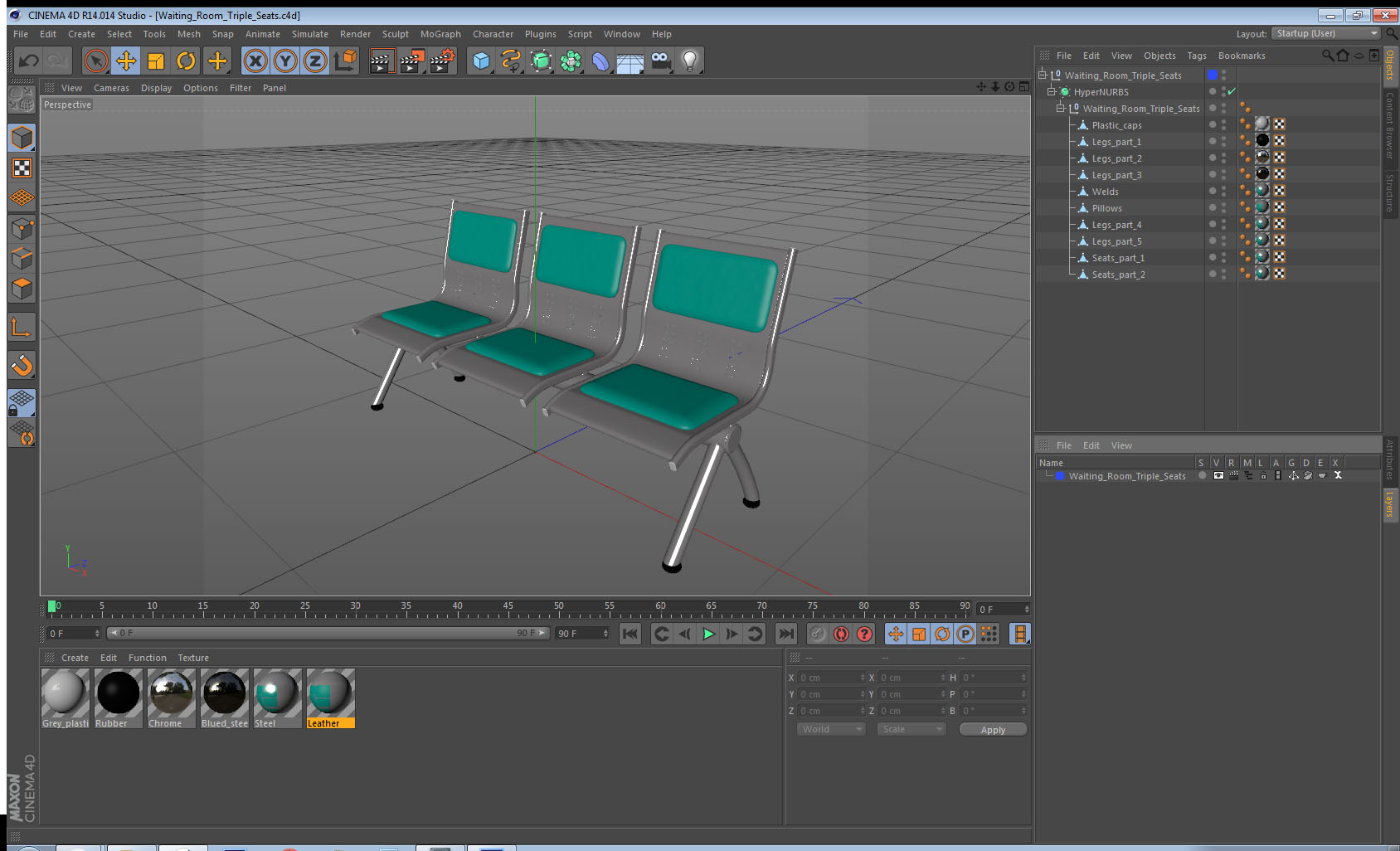1400x851 pixels.
Task: Toggle X axis lock
Action: [x=255, y=61]
